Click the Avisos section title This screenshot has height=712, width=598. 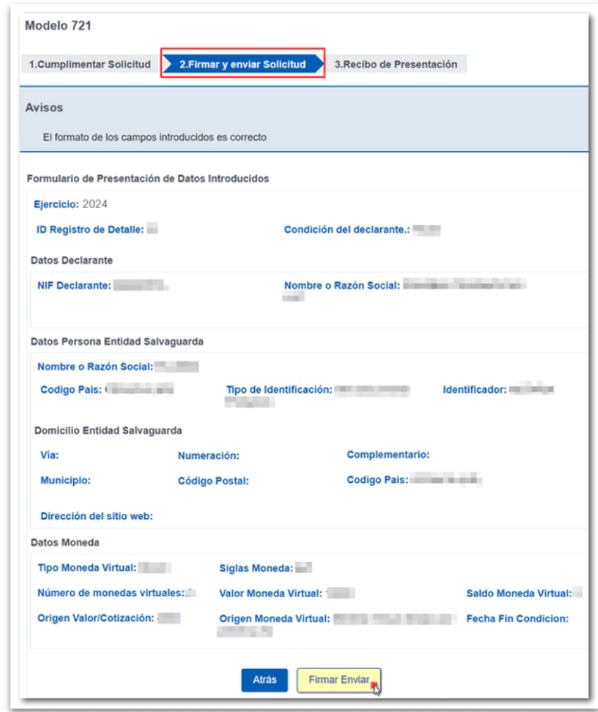point(44,108)
